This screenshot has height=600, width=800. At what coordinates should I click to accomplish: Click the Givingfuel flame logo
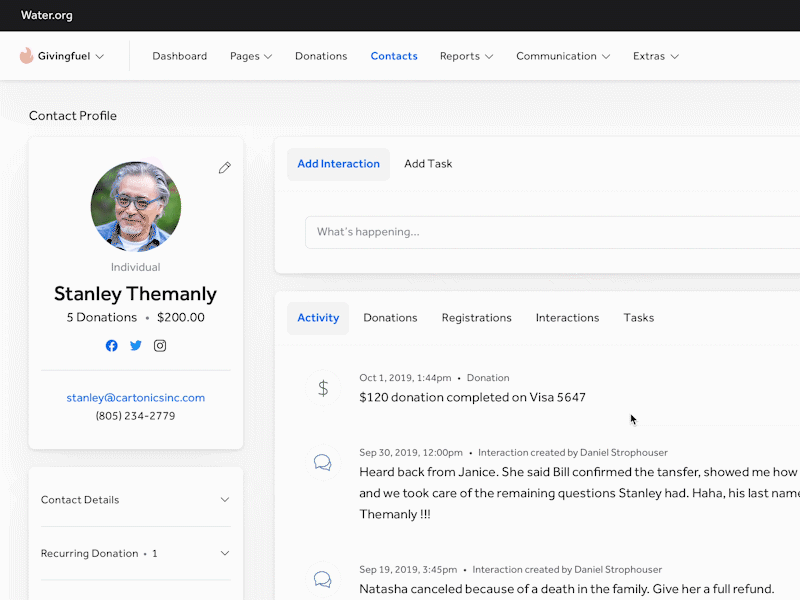tap(26, 56)
